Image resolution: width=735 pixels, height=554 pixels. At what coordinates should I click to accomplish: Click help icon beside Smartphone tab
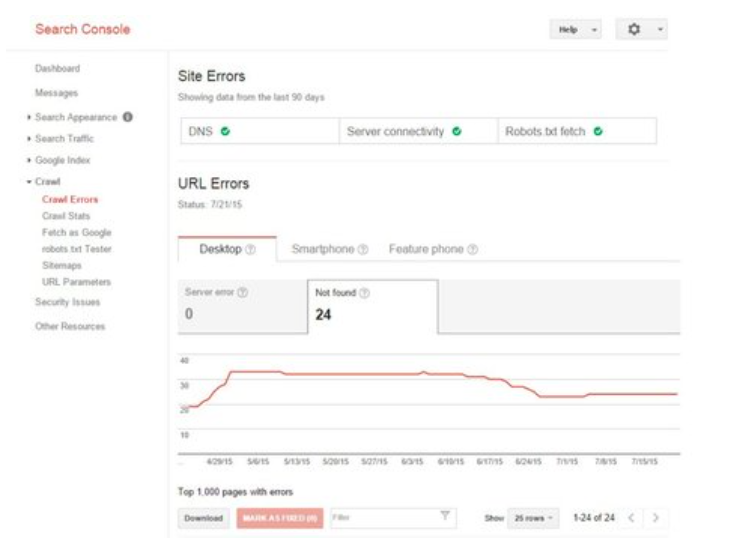pyautogui.click(x=363, y=249)
